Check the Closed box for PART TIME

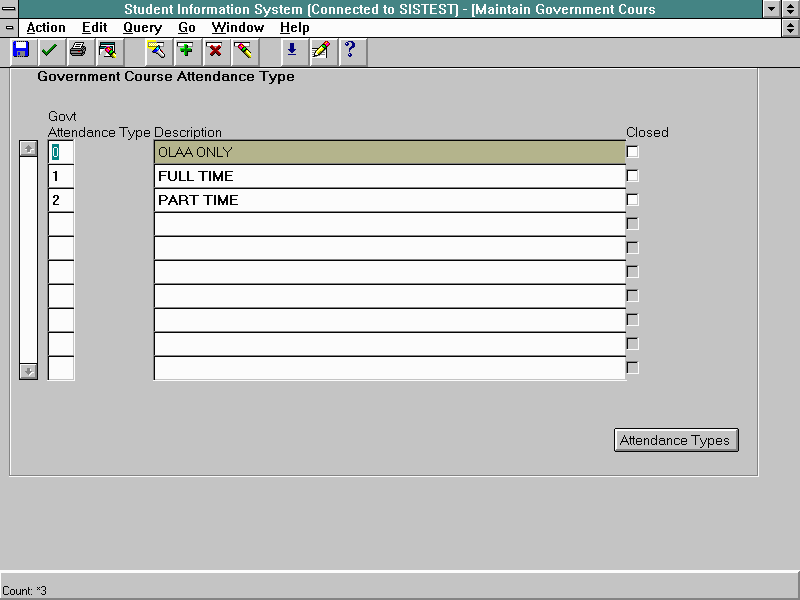tap(632, 200)
